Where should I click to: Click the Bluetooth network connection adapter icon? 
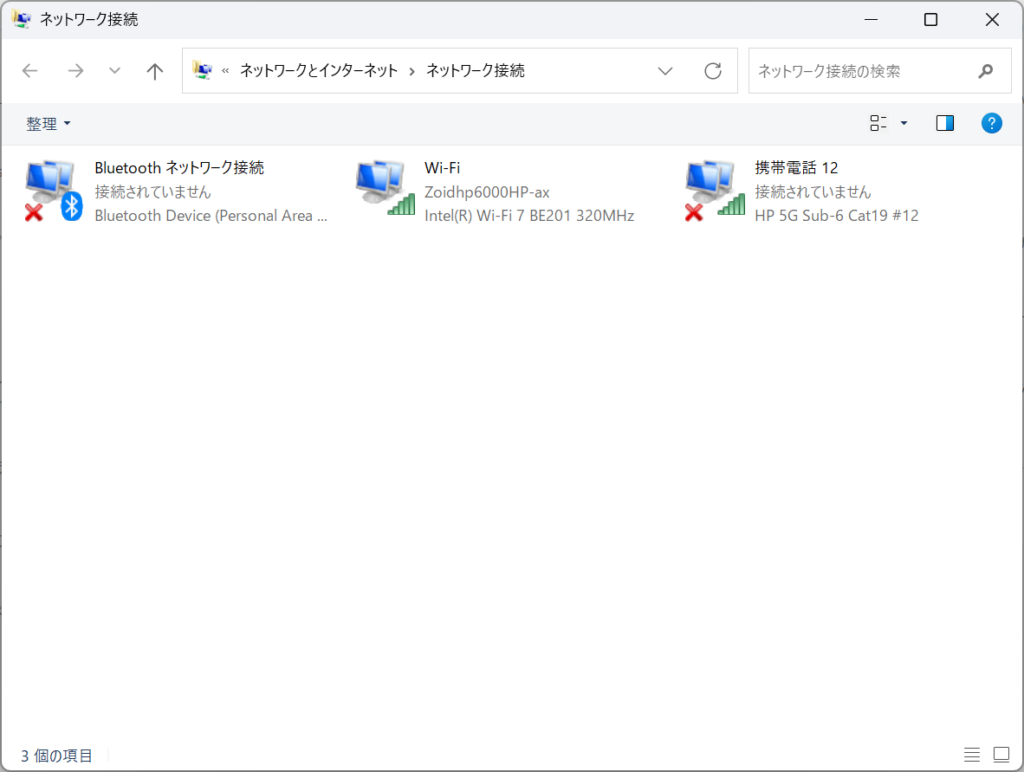coord(52,191)
